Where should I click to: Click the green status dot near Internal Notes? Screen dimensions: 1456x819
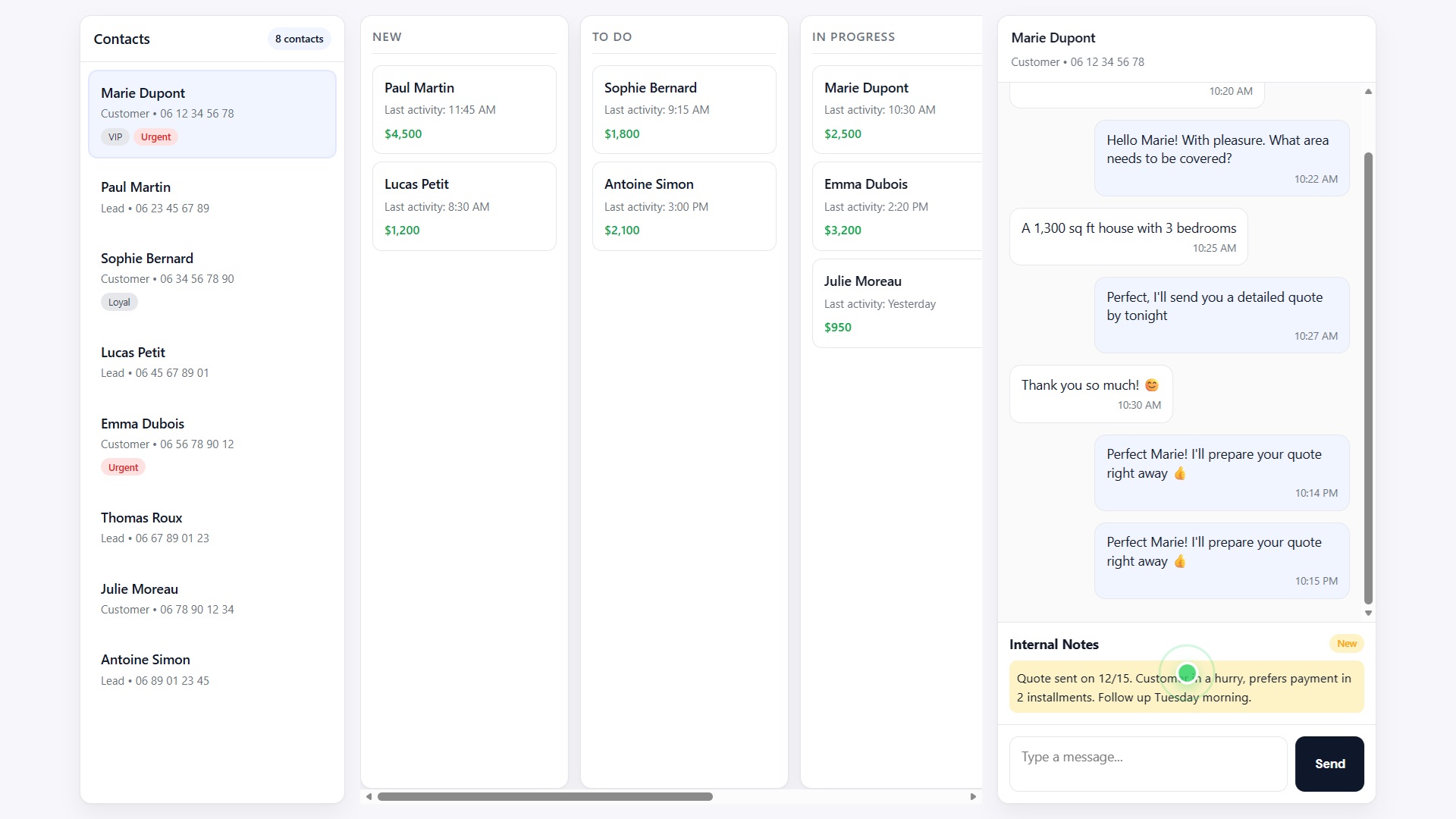point(1187,672)
